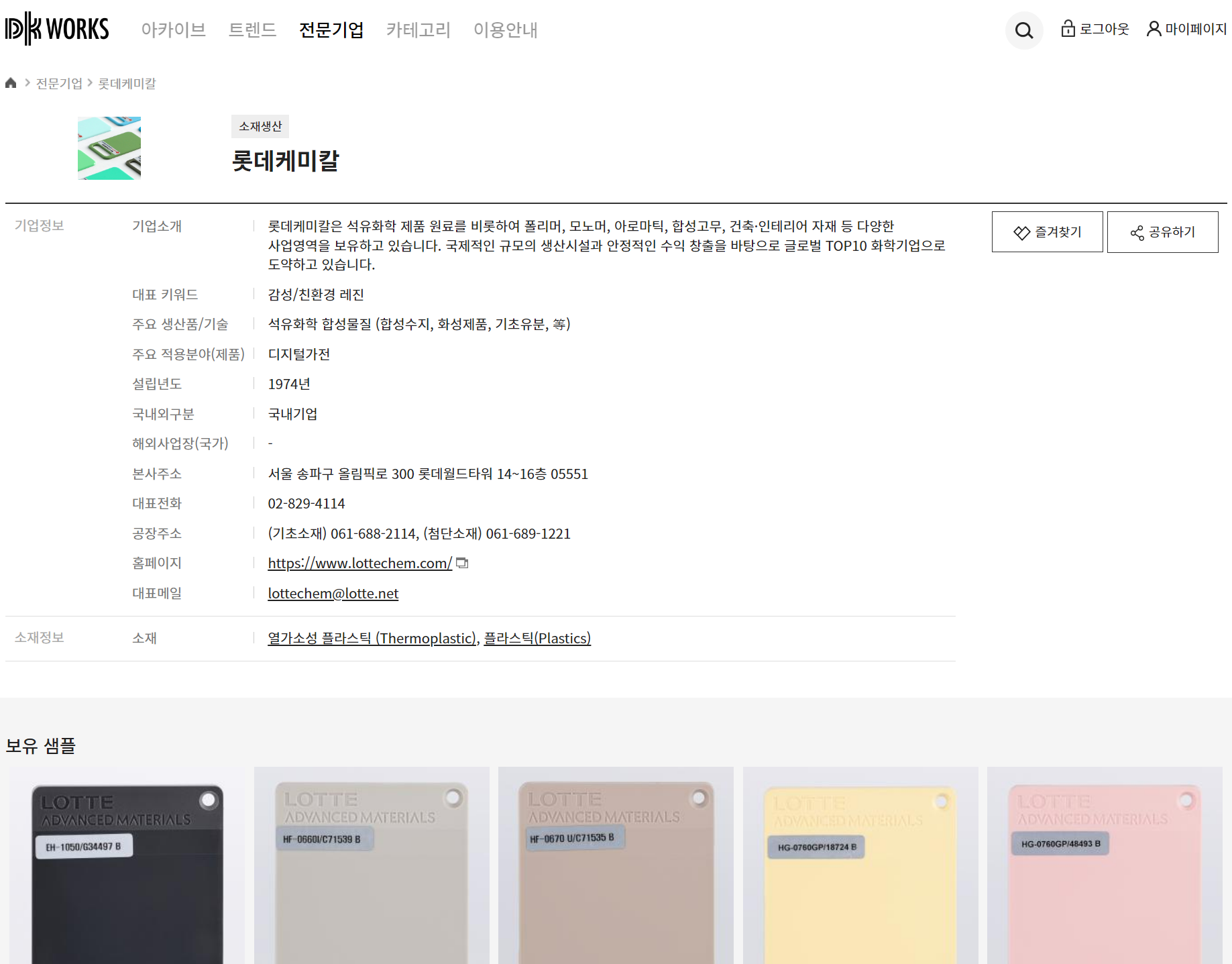
Task: Select the 전문기업 menu item
Action: (x=331, y=30)
